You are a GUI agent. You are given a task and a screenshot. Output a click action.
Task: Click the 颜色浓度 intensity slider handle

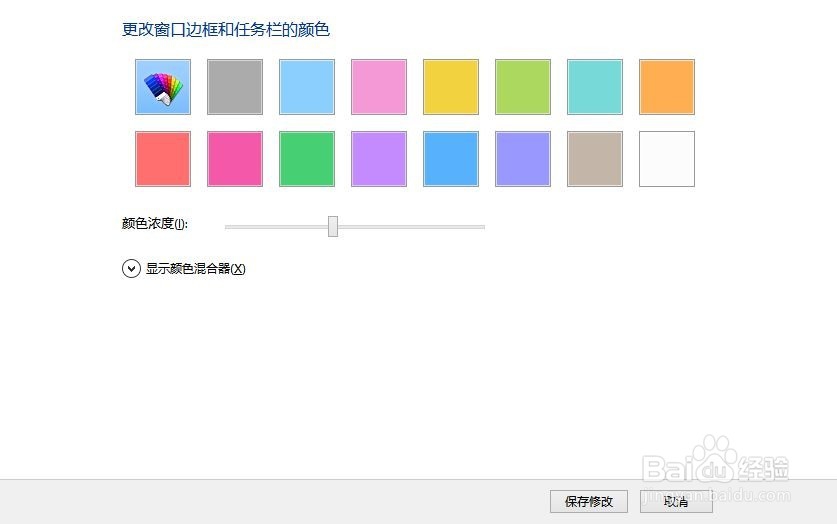tap(333, 226)
